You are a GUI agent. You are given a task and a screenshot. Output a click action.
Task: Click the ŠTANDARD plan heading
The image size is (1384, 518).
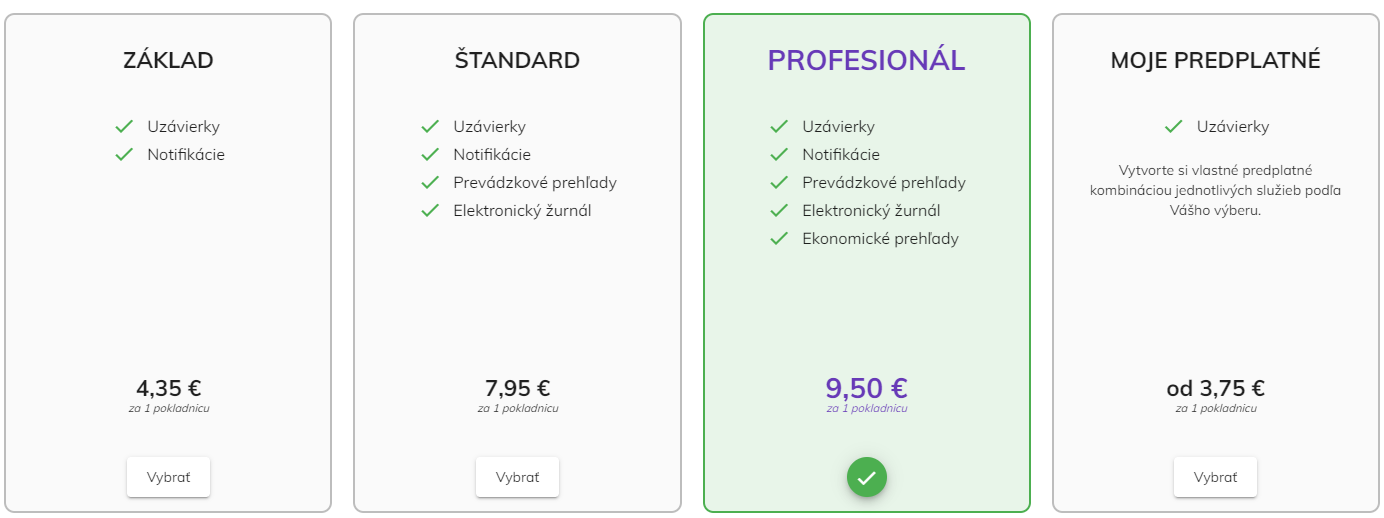(517, 60)
